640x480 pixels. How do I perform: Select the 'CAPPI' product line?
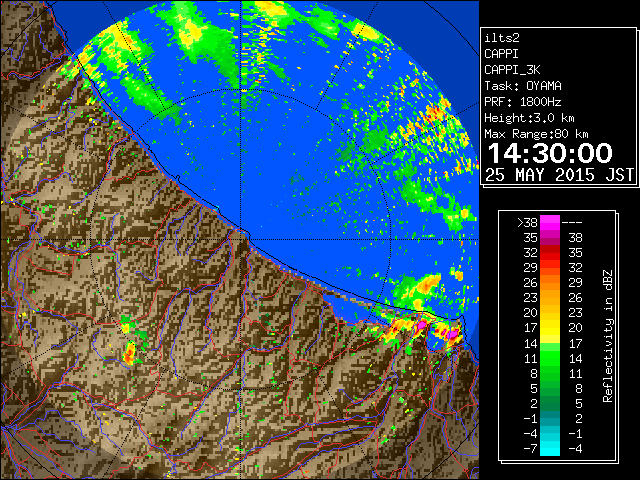[x=501, y=54]
